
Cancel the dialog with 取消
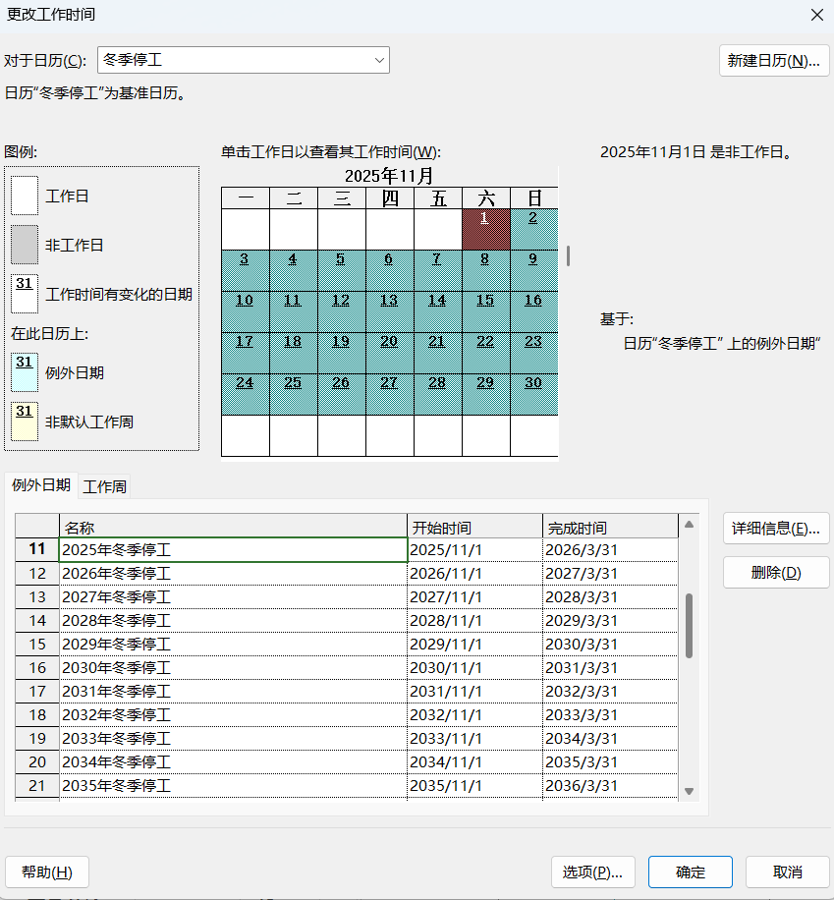pos(787,872)
